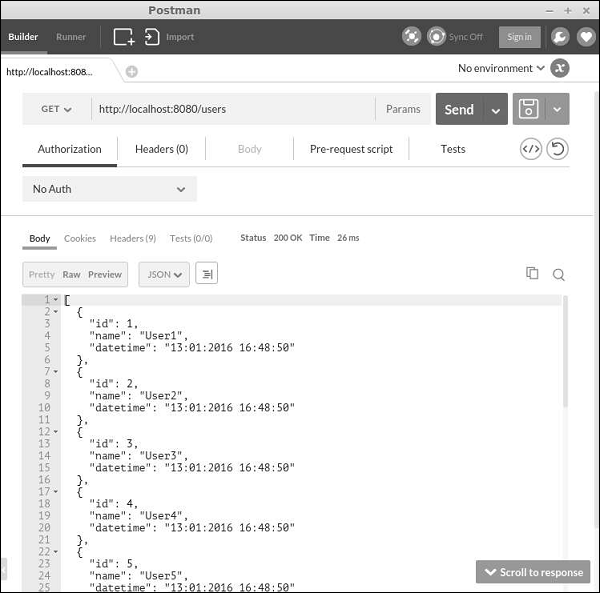Image resolution: width=600 pixels, height=593 pixels.
Task: Open the No environment dropdown
Action: [x=501, y=68]
